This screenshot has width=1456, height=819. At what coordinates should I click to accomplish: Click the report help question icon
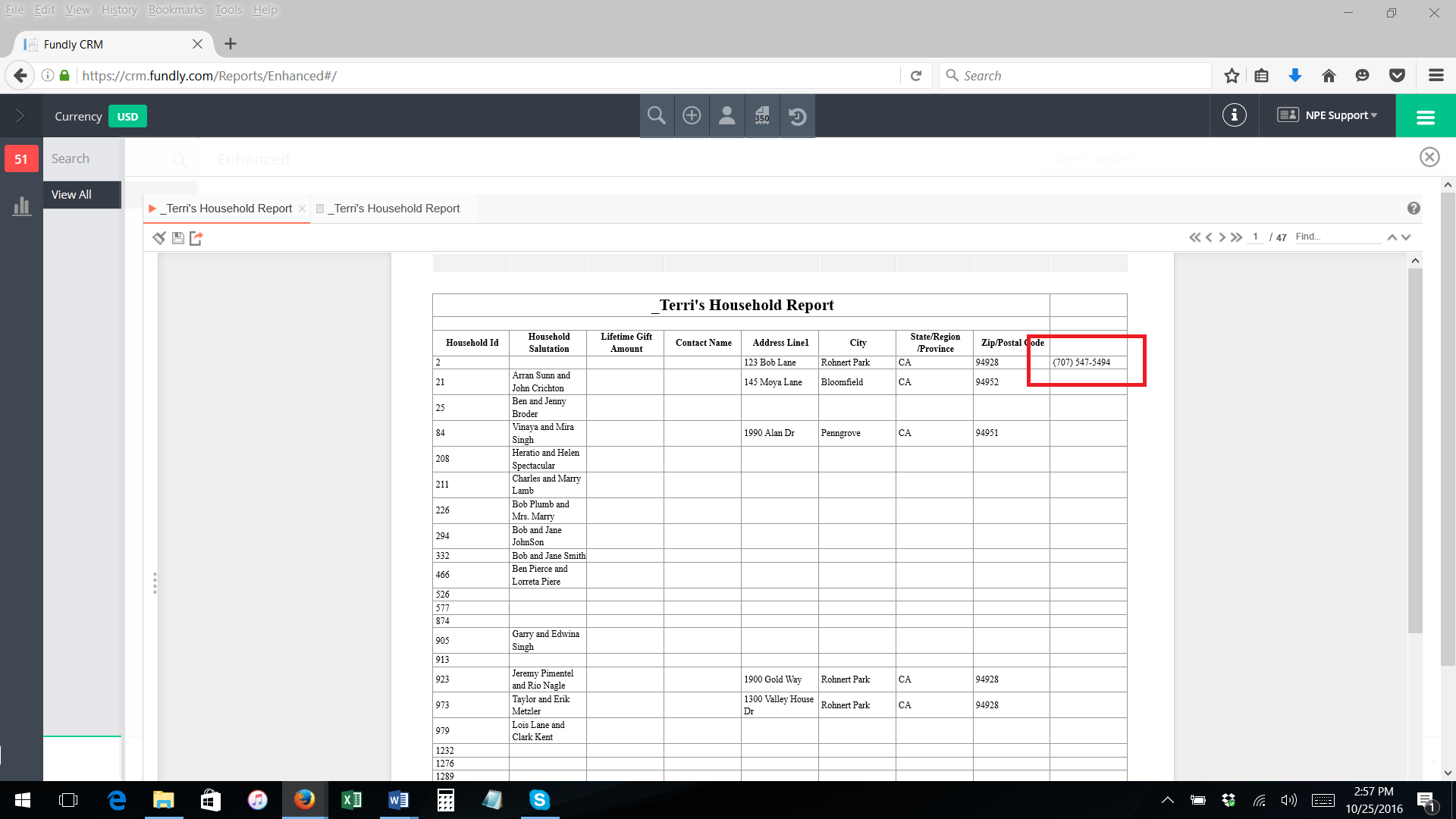coord(1414,209)
